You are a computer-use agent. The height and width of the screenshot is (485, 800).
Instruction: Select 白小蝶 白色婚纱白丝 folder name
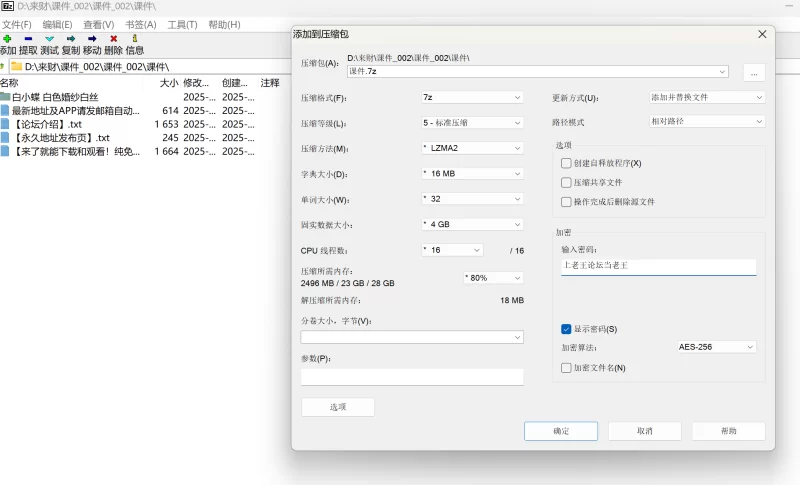pyautogui.click(x=55, y=97)
